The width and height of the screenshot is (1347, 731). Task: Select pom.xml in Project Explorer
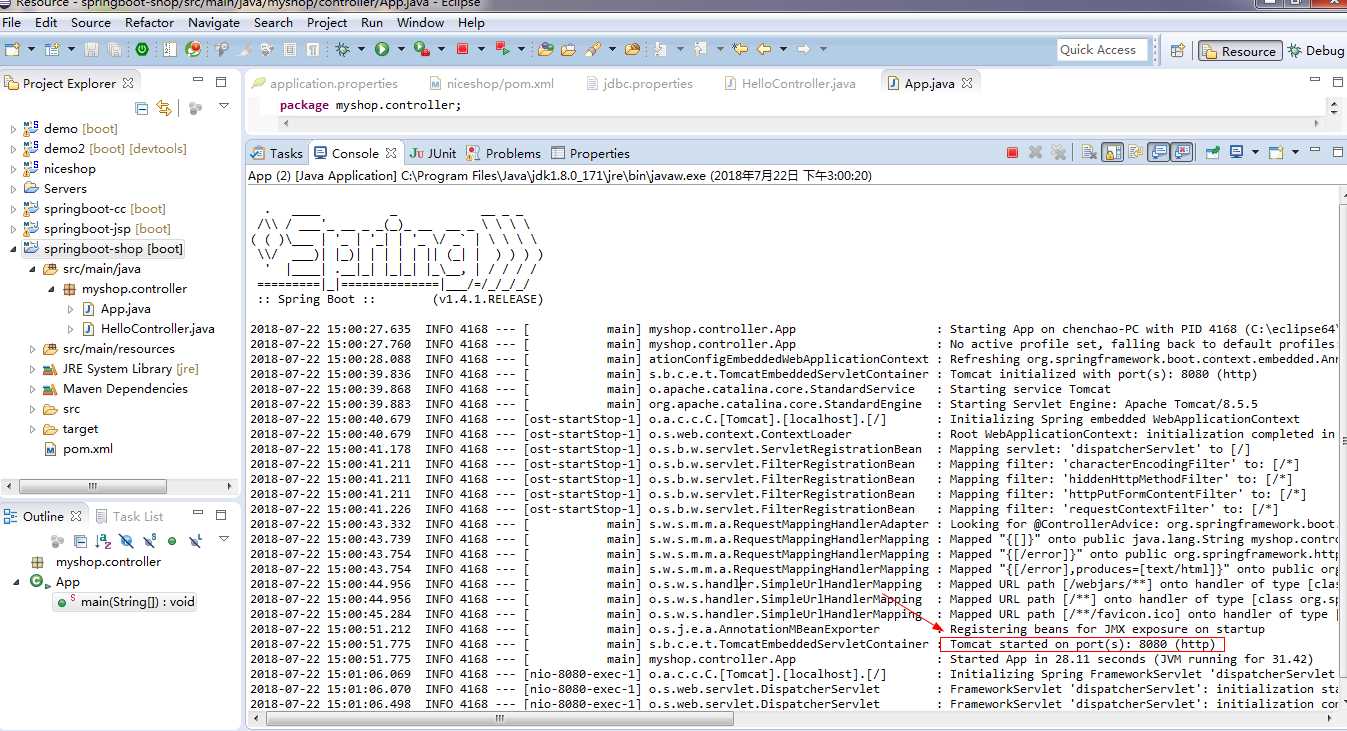[x=78, y=449]
